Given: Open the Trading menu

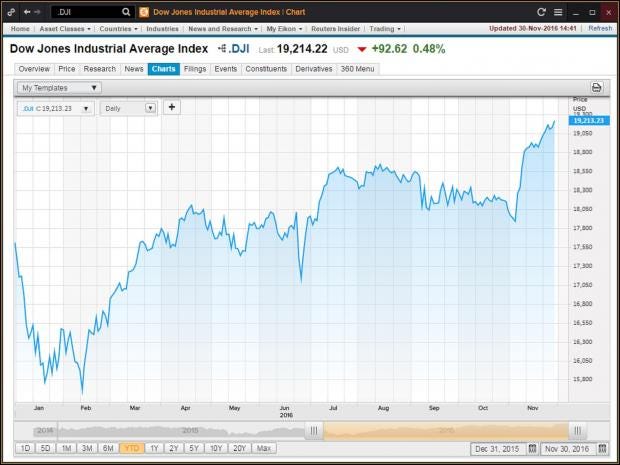Looking at the screenshot, I should click(x=385, y=29).
